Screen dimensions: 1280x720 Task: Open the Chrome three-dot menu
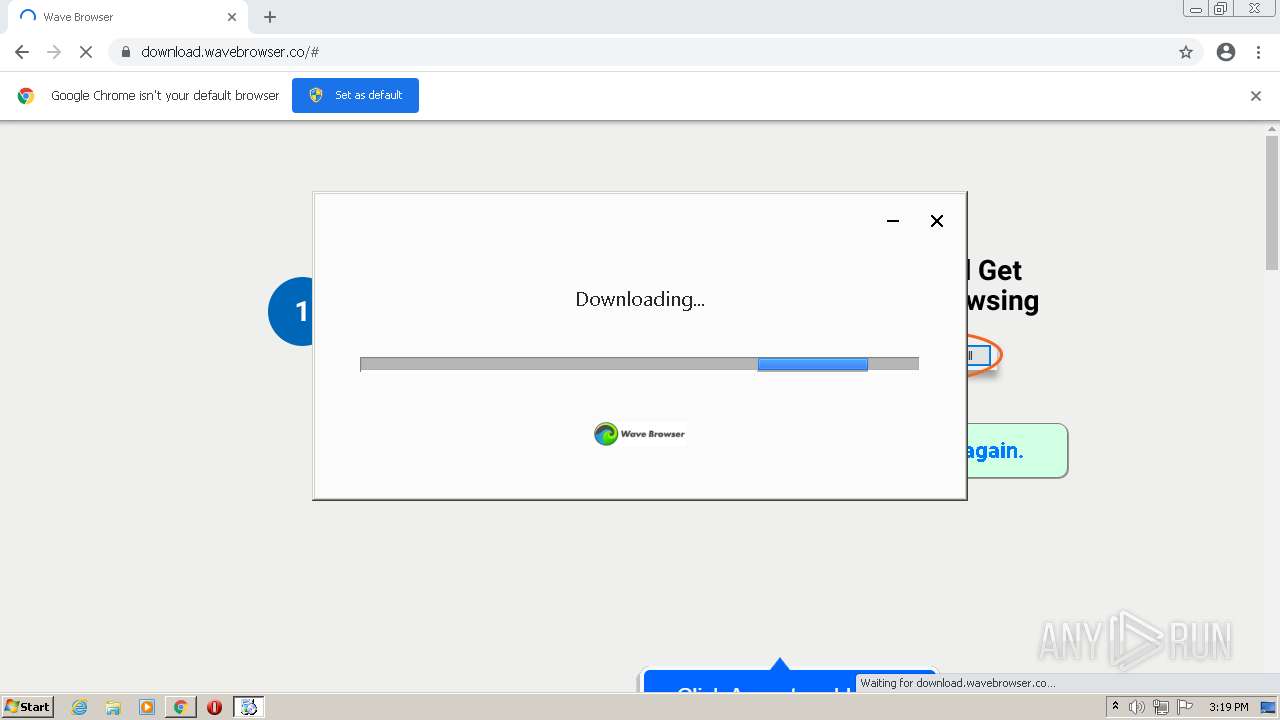pyautogui.click(x=1259, y=52)
